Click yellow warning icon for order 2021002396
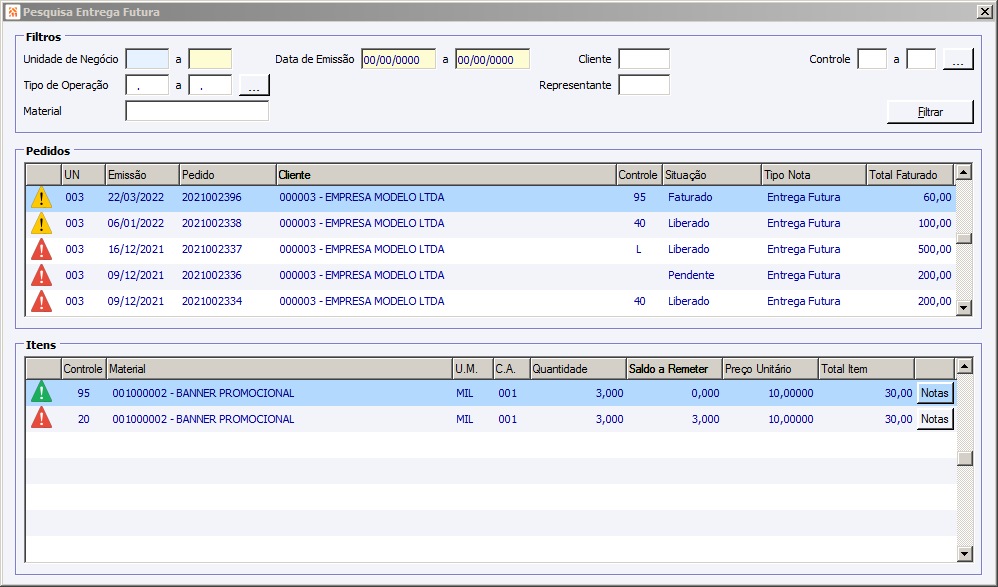Viewport: 998px width, 587px height. pos(41,197)
